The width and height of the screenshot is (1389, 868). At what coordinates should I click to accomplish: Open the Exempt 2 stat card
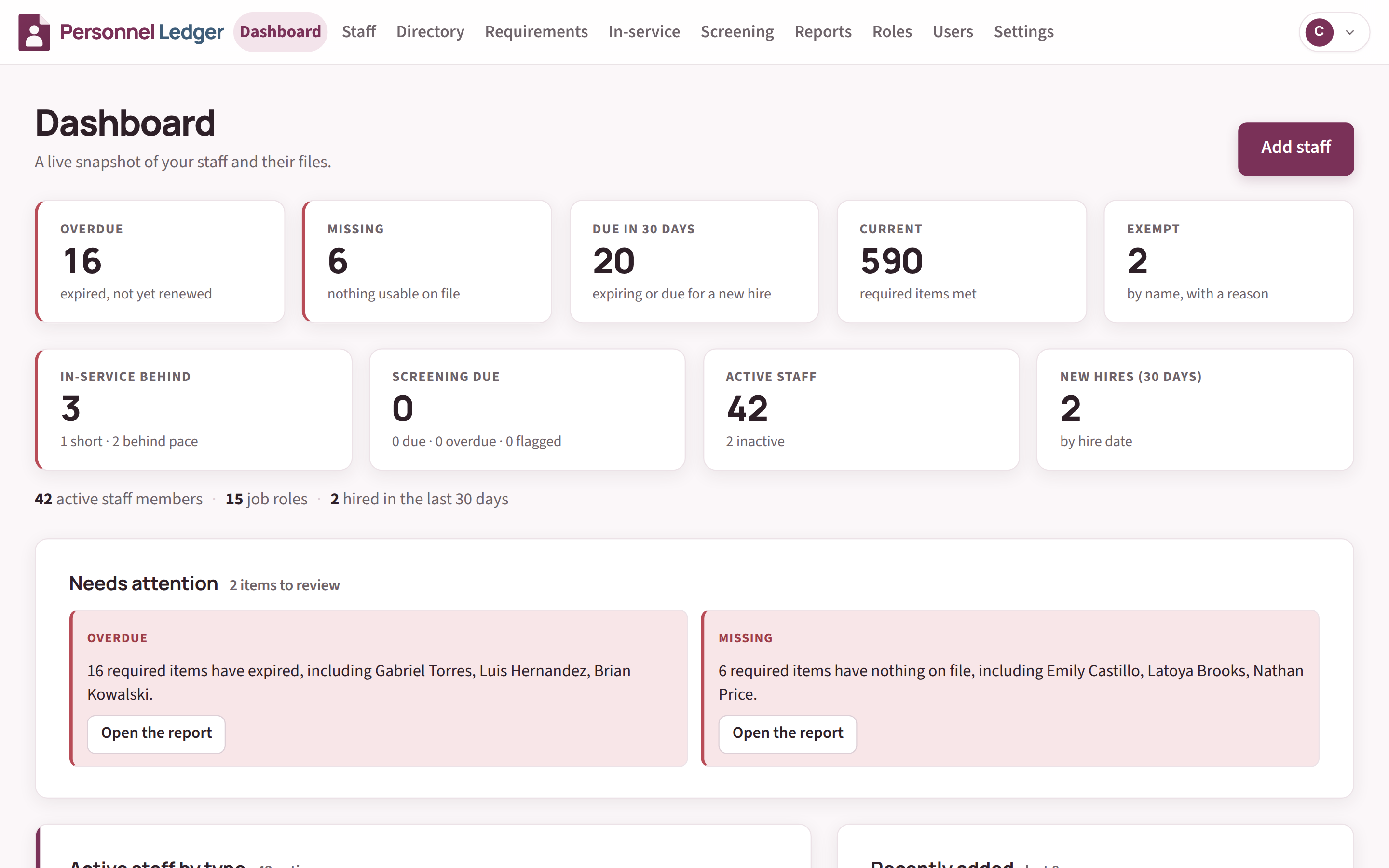point(1229,261)
